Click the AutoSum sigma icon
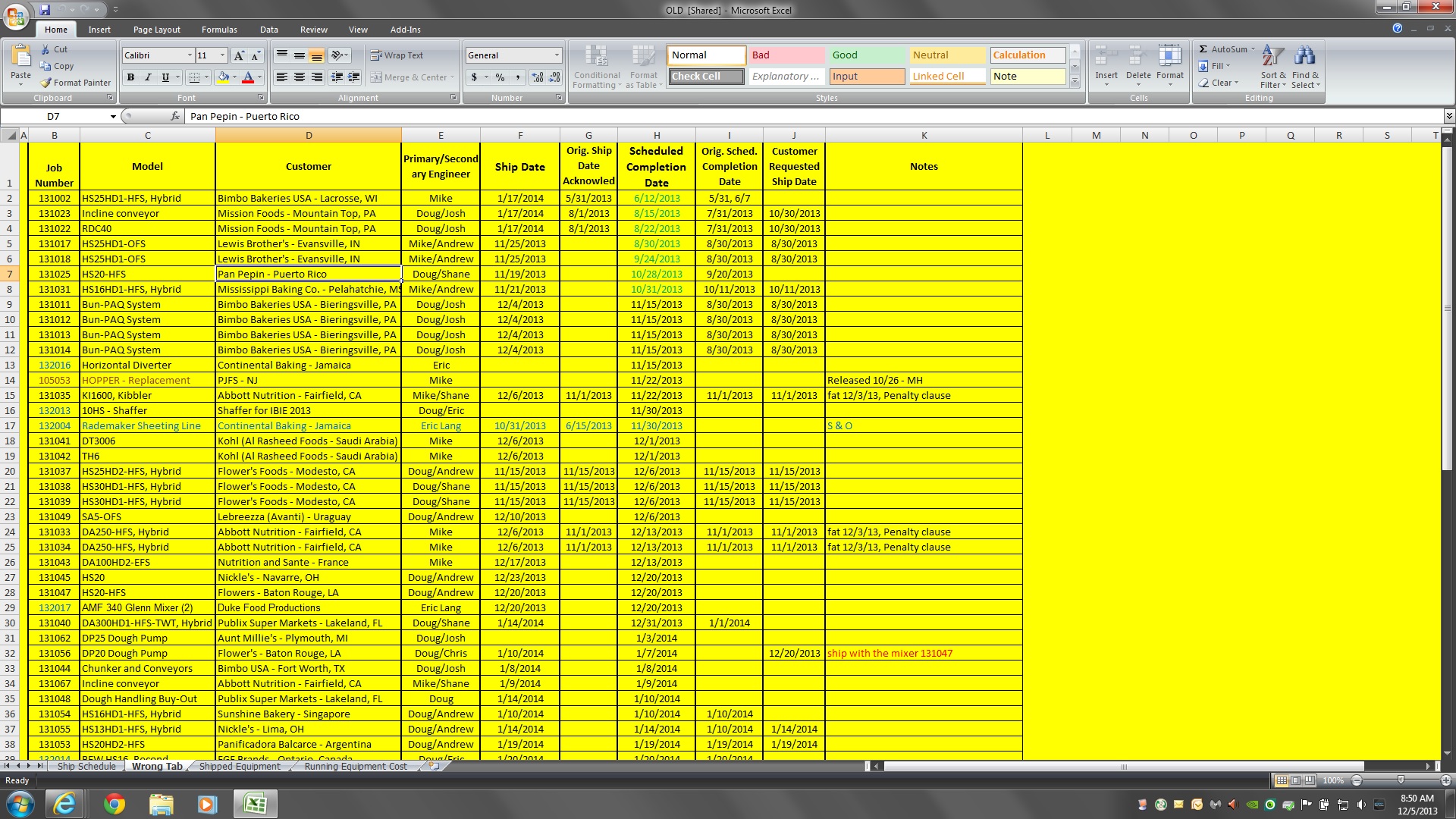 point(1203,49)
